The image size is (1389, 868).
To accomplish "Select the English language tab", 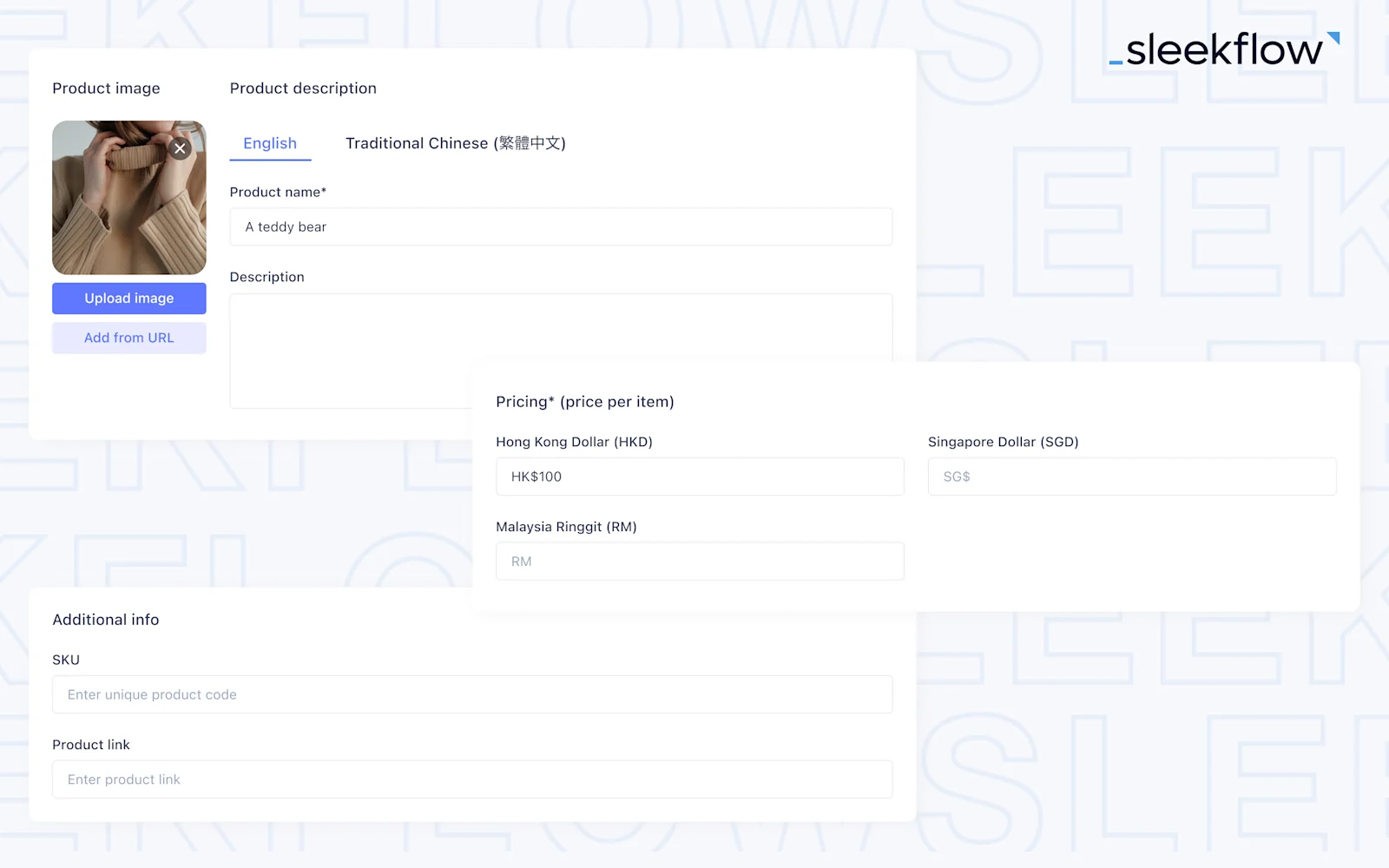I will 270,143.
